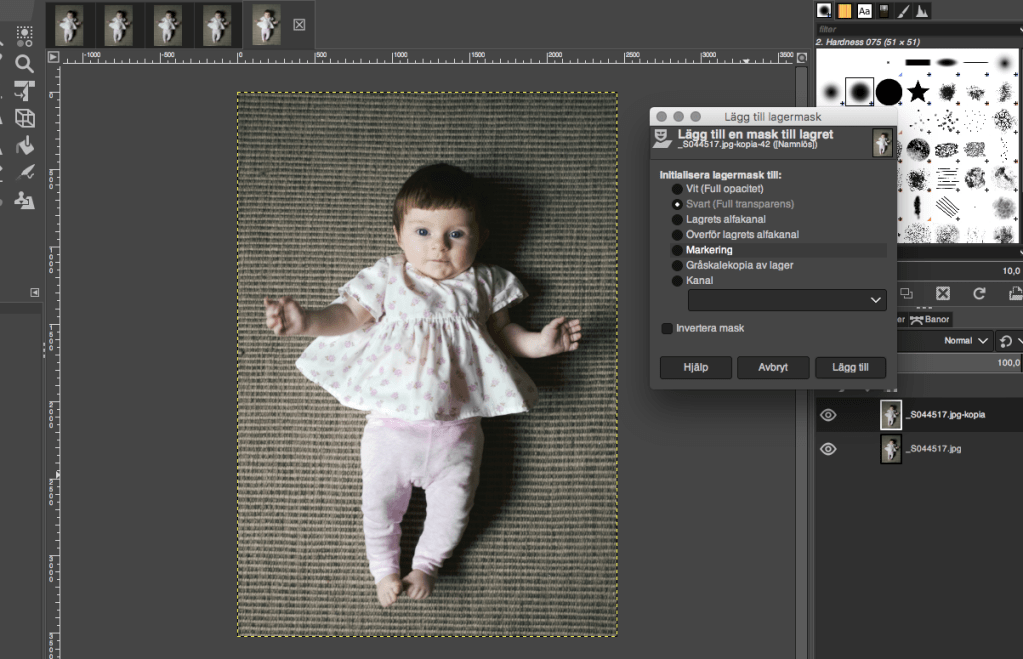Screen dimensions: 1023x659
Task: Hide the _S044517.jpg-kopia layer
Action: pyautogui.click(x=828, y=415)
